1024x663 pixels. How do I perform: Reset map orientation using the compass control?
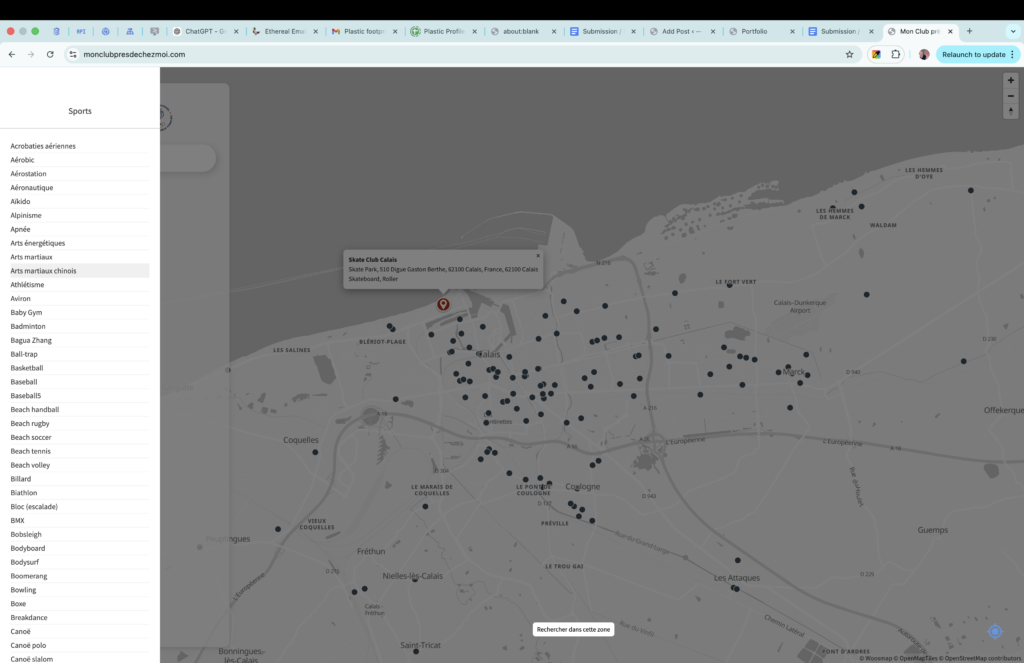pyautogui.click(x=1010, y=111)
